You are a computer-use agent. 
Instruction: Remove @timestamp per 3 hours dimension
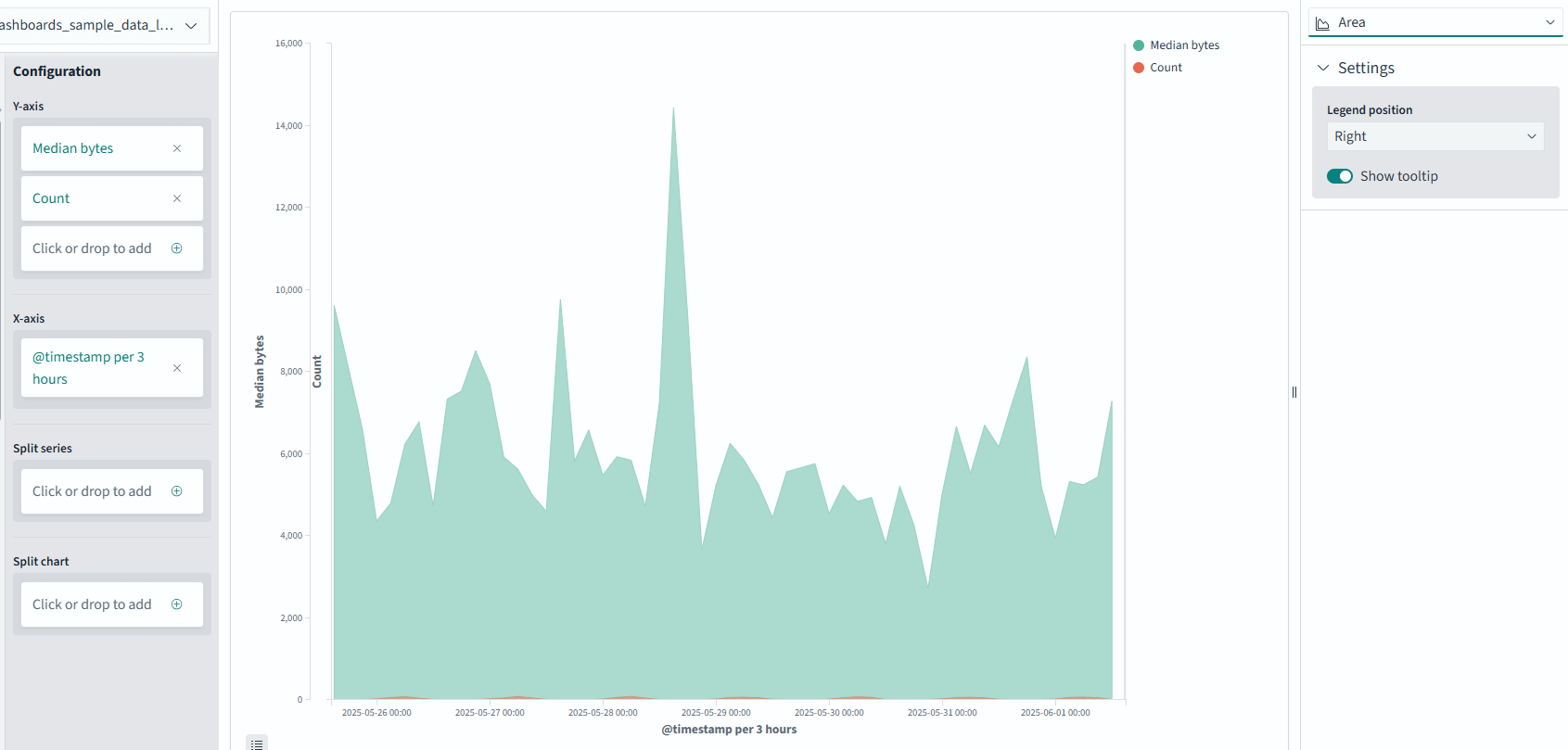coord(177,368)
